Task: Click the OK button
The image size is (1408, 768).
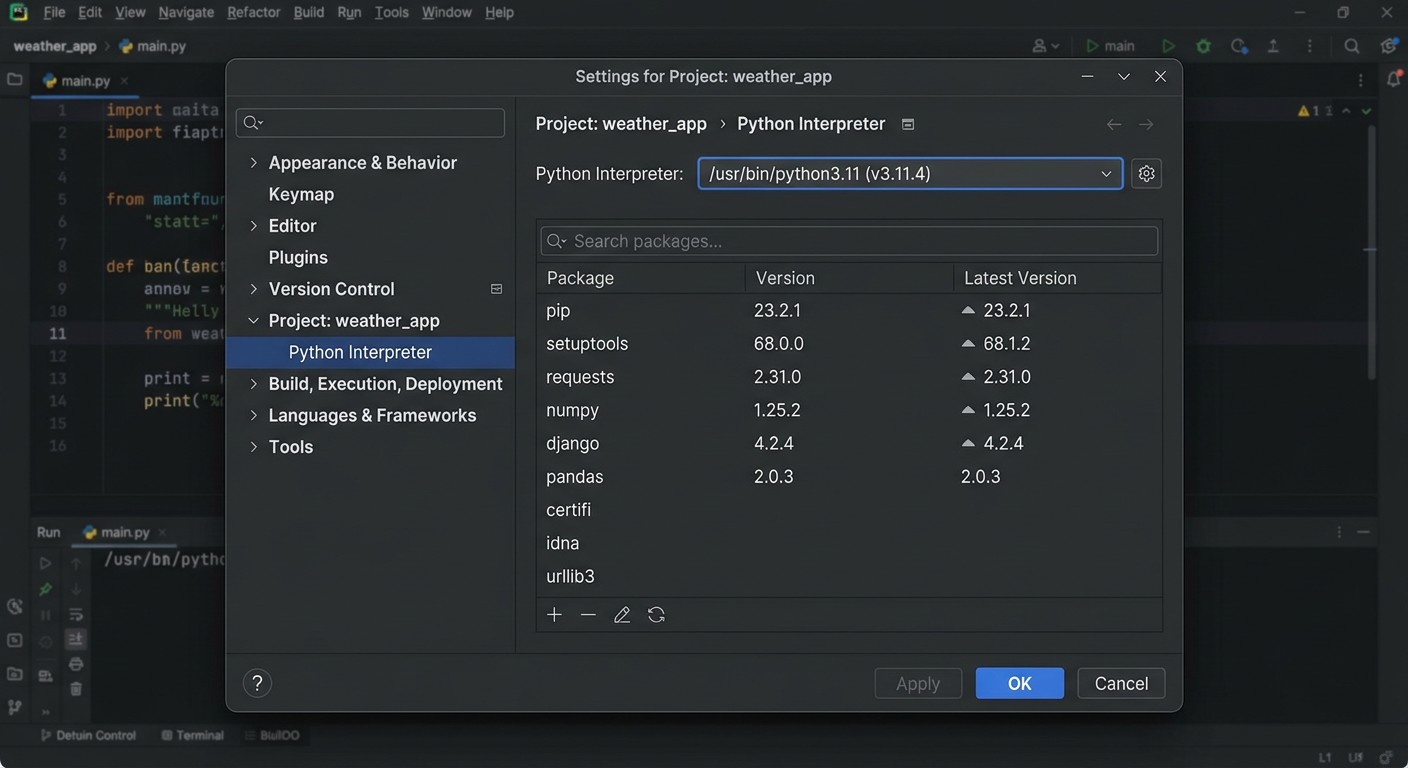Action: (x=1019, y=683)
